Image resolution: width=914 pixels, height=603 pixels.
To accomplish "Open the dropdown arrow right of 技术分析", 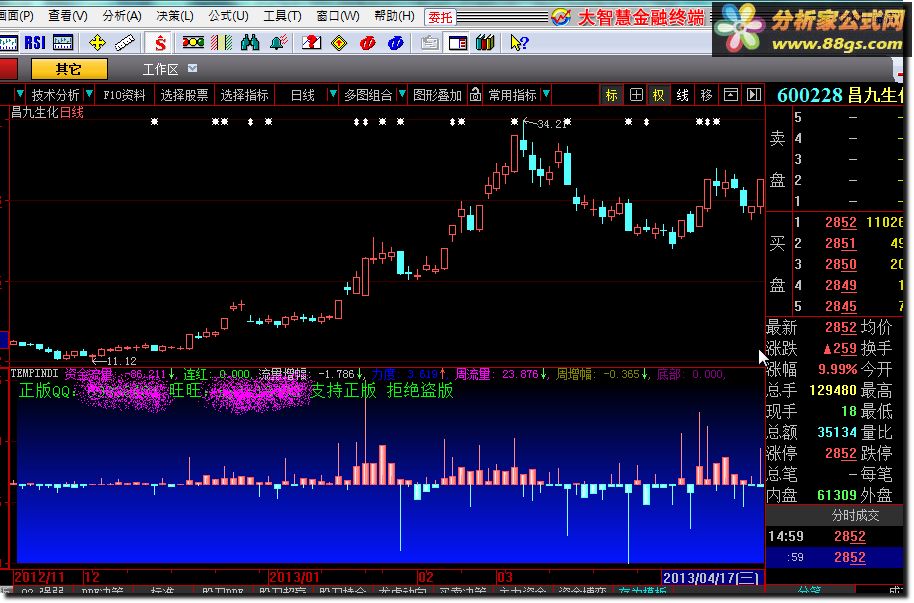I will pyautogui.click(x=89, y=93).
